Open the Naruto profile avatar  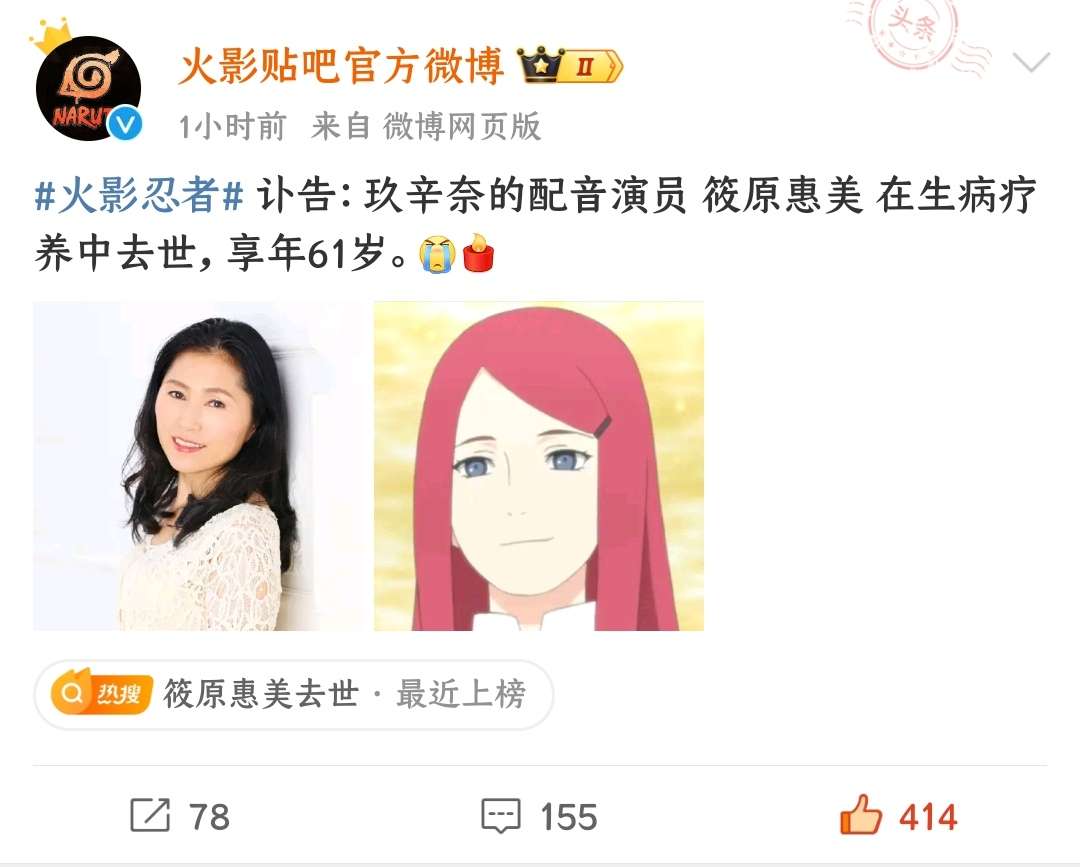88,88
